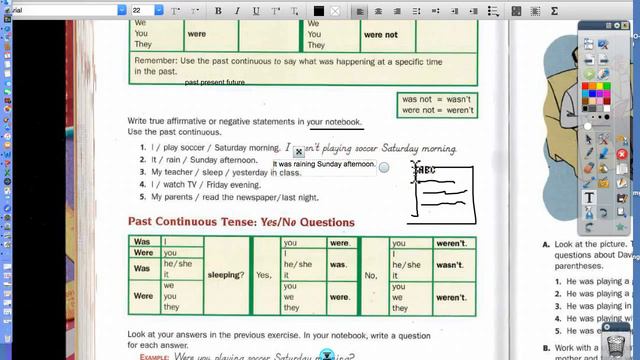Click the trash can at the bottom right
Screen dimensions: 640x360
[616, 345]
